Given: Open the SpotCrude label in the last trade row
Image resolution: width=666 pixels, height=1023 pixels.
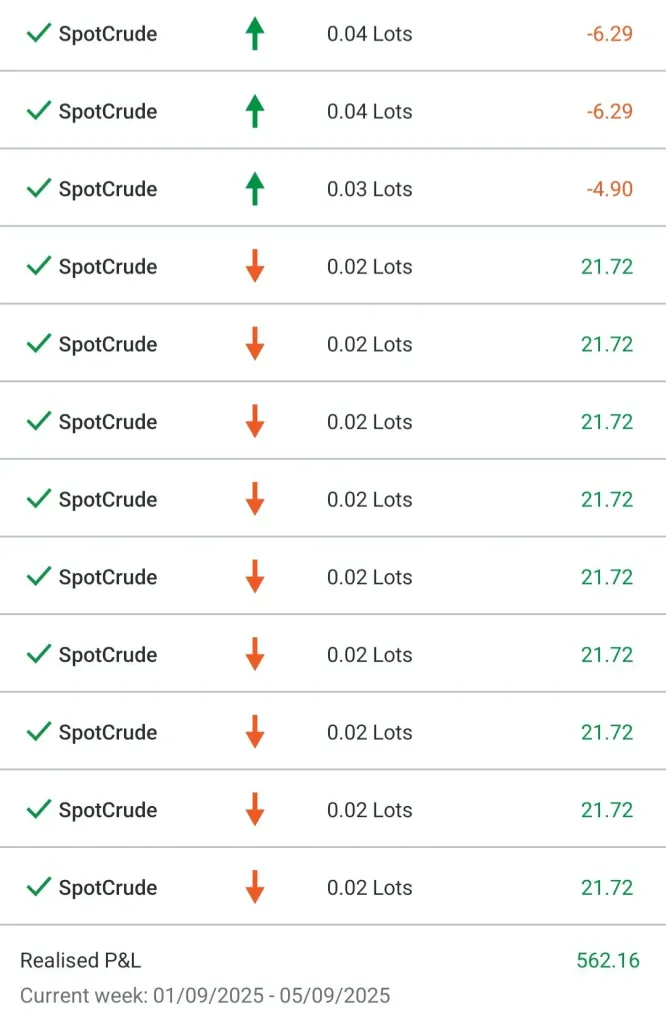Looking at the screenshot, I should click(108, 888).
